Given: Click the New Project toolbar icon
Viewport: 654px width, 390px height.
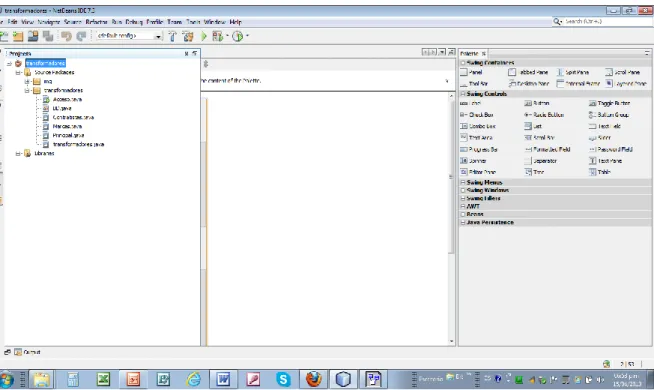Looking at the screenshot, I should point(4,37).
